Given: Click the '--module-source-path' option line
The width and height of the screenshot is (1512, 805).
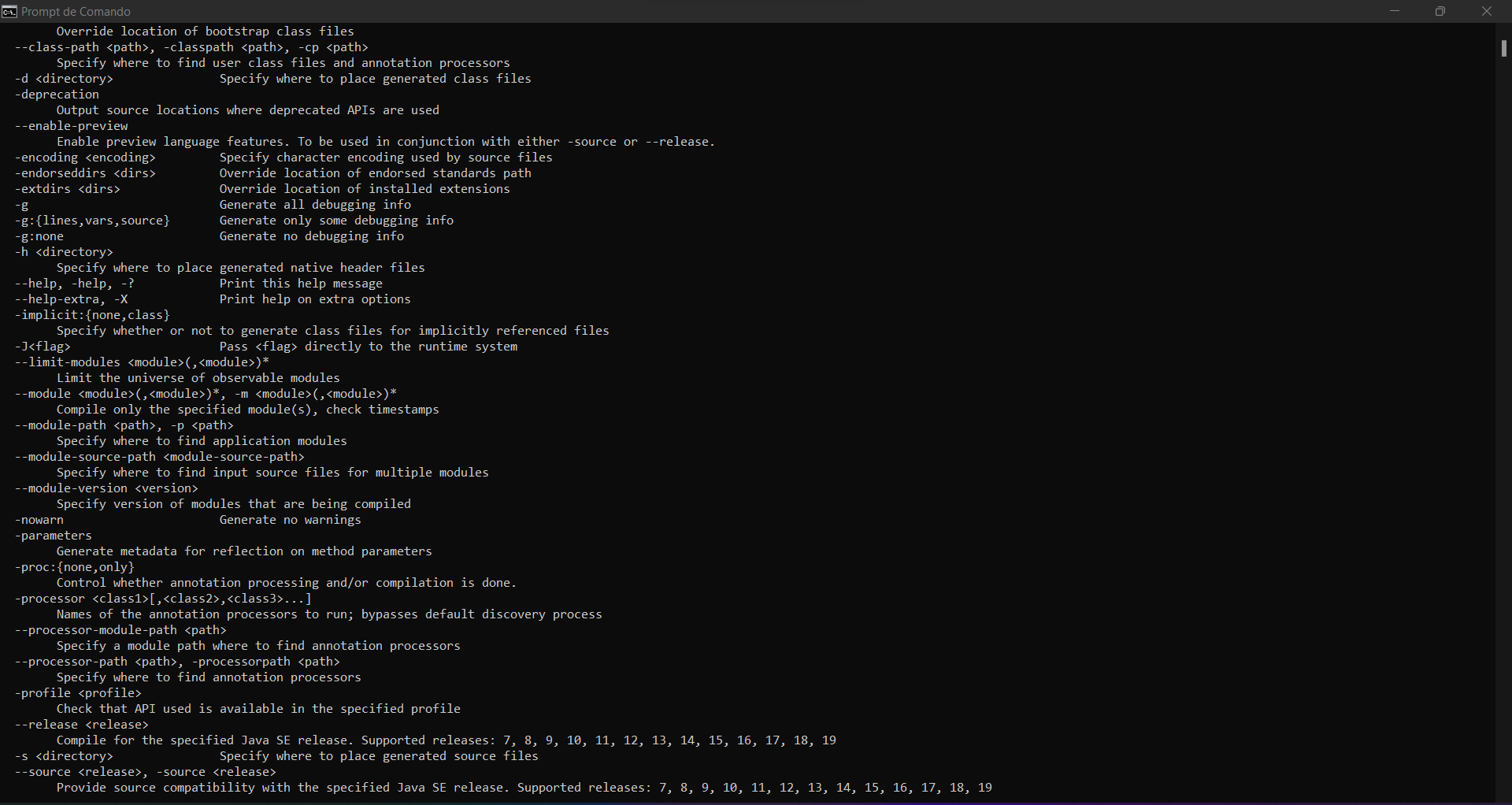Looking at the screenshot, I should pos(160,457).
